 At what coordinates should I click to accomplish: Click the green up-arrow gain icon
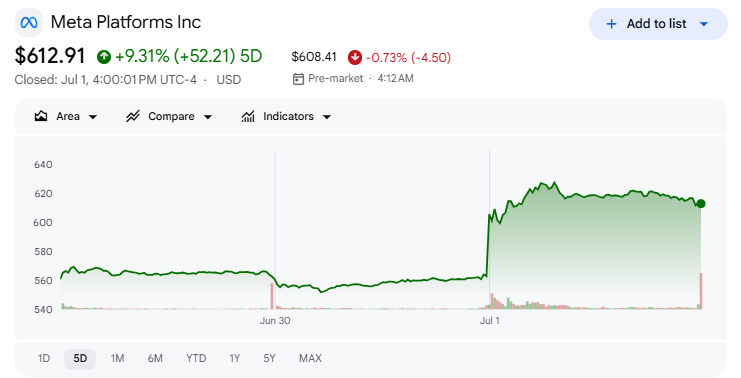(x=104, y=57)
